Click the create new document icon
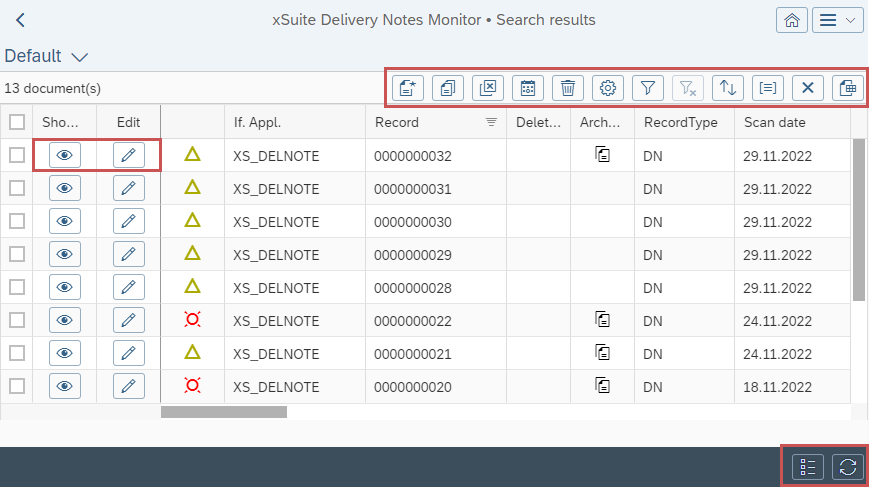869x487 pixels. coord(408,88)
